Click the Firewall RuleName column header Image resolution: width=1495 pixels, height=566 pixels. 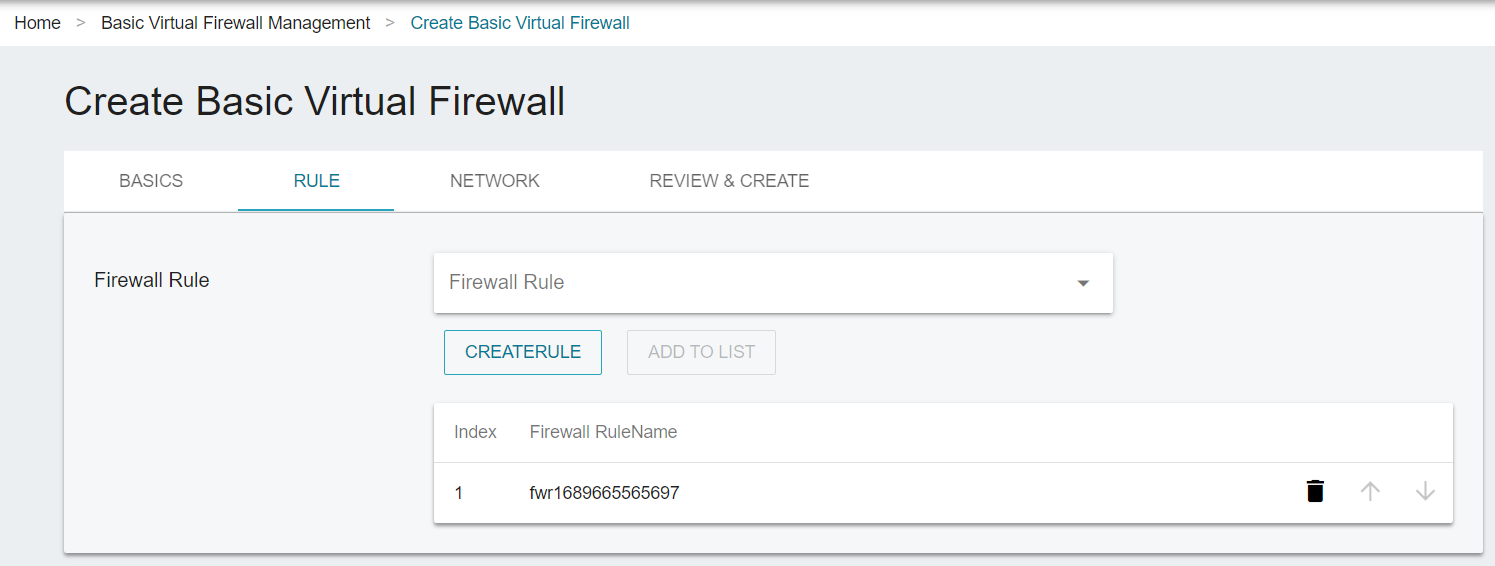pyautogui.click(x=603, y=432)
